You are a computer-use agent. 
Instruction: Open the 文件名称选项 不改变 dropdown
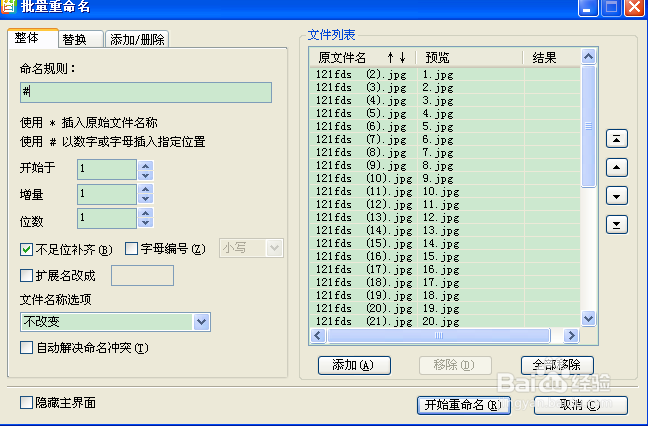(201, 322)
